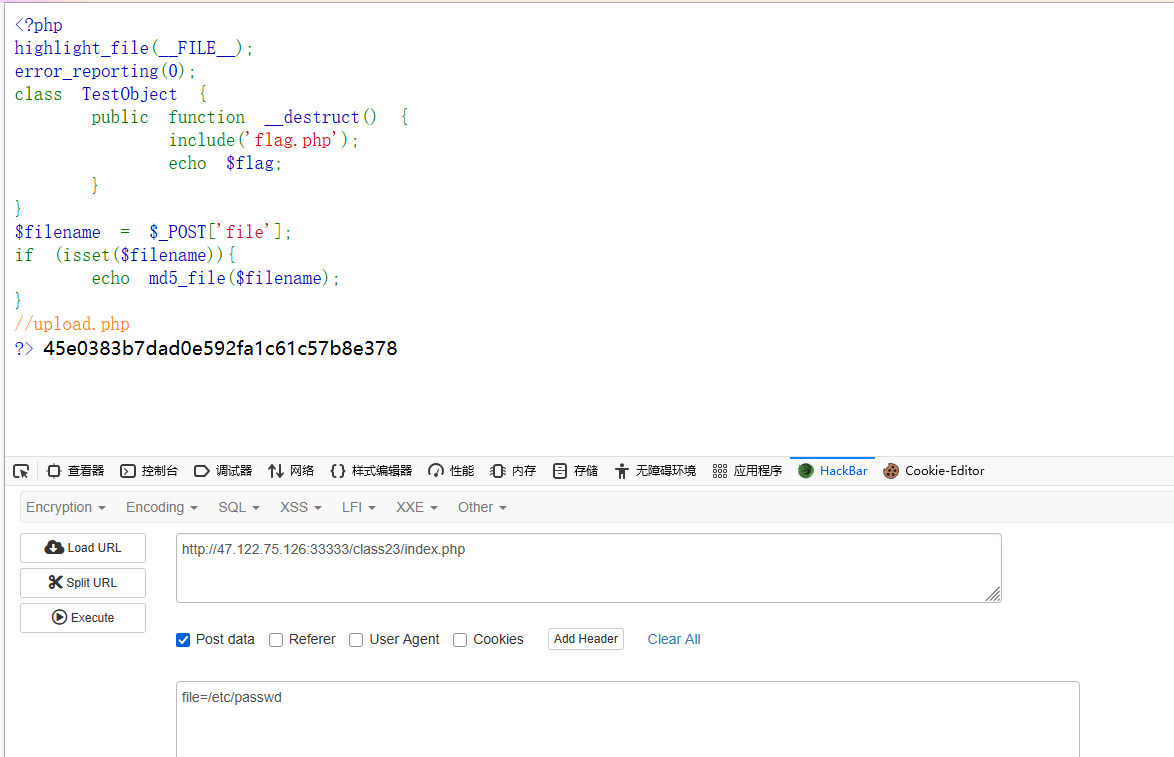The image size is (1174, 757).
Task: Open the Storage (存储) panel
Action: pyautogui.click(x=576, y=471)
